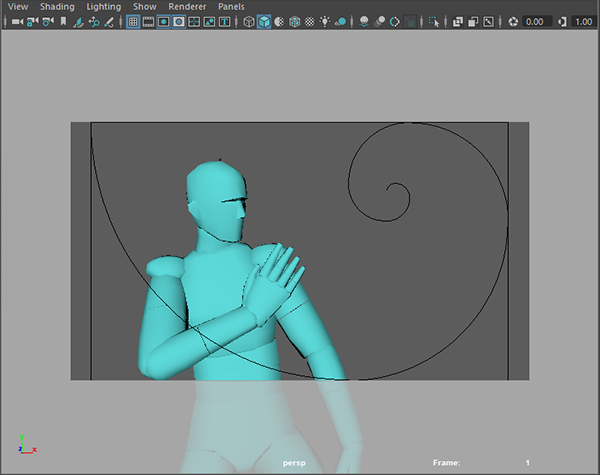The height and width of the screenshot is (475, 600).
Task: Switch to Wireframe display mode
Action: [249, 21]
